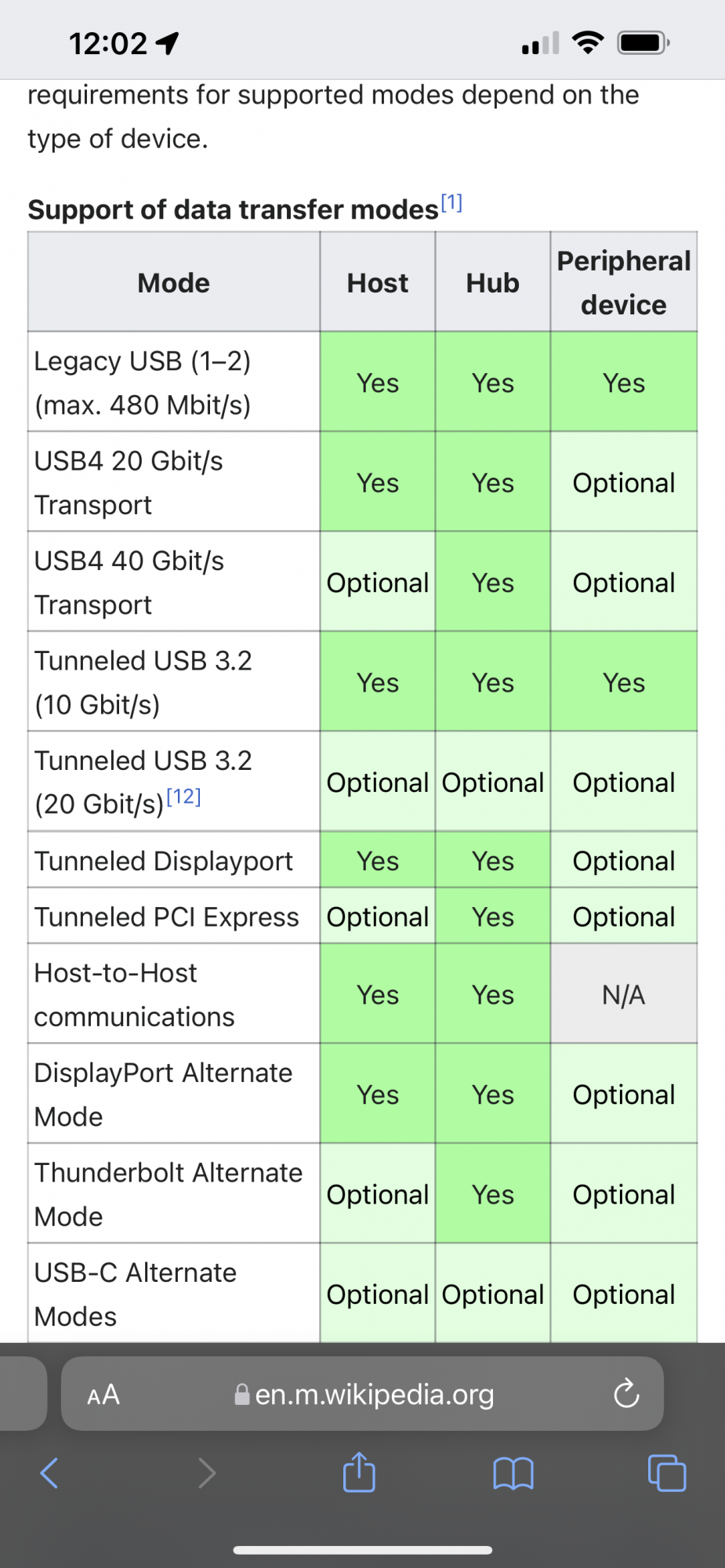Open footnote reference [1] link

click(x=451, y=203)
